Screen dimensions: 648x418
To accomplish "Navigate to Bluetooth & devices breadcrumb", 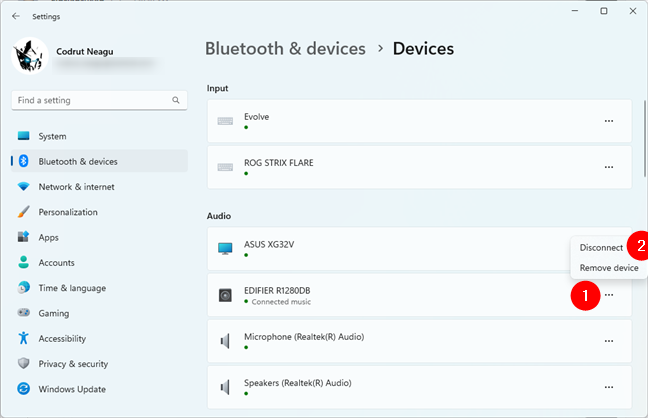I will click(x=285, y=49).
